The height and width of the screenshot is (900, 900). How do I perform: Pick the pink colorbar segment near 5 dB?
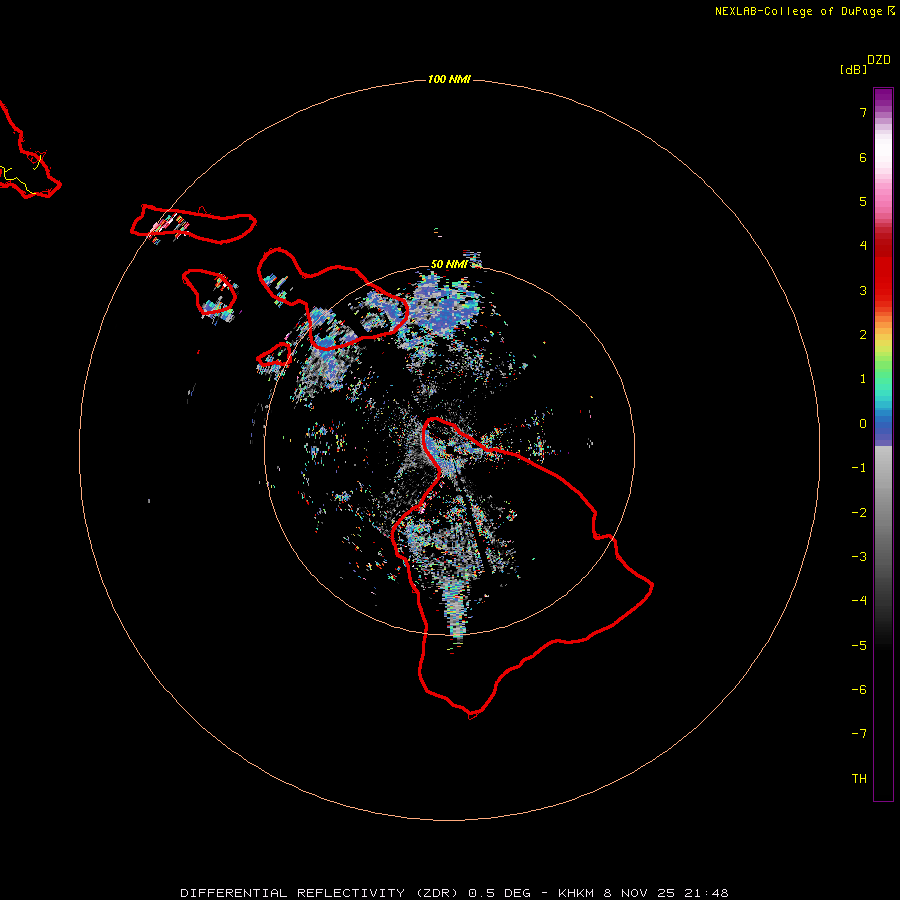pos(883,202)
